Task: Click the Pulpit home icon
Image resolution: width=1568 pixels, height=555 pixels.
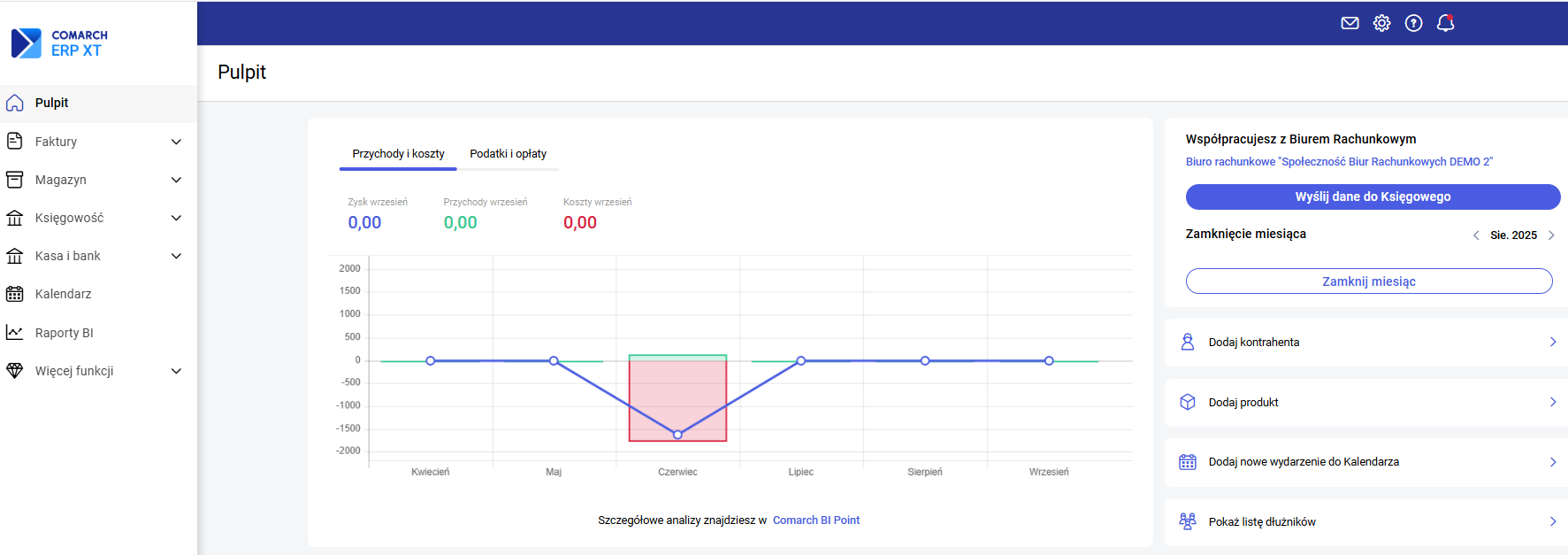Action: click(15, 103)
